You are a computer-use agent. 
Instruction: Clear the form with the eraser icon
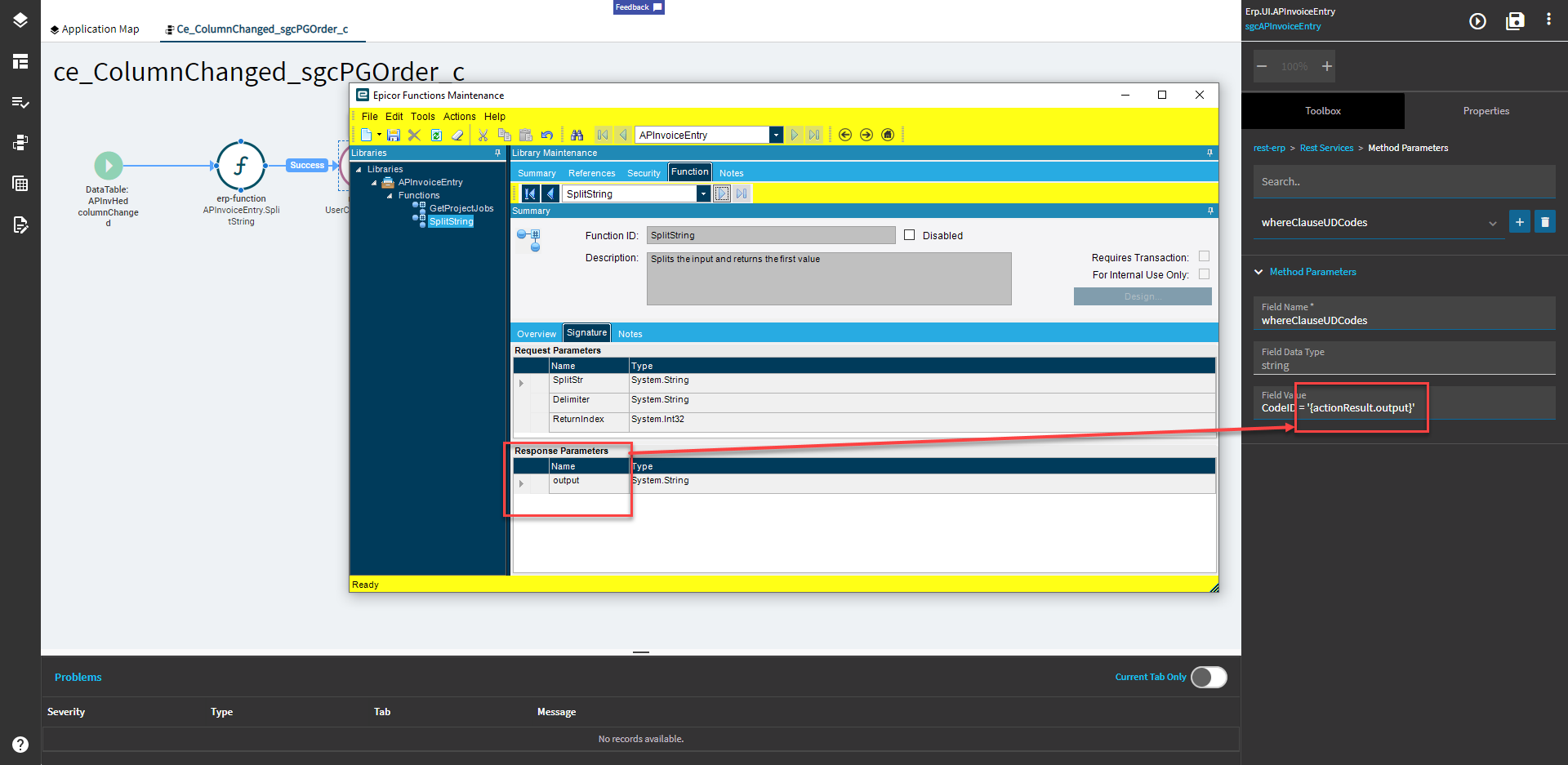coord(457,135)
